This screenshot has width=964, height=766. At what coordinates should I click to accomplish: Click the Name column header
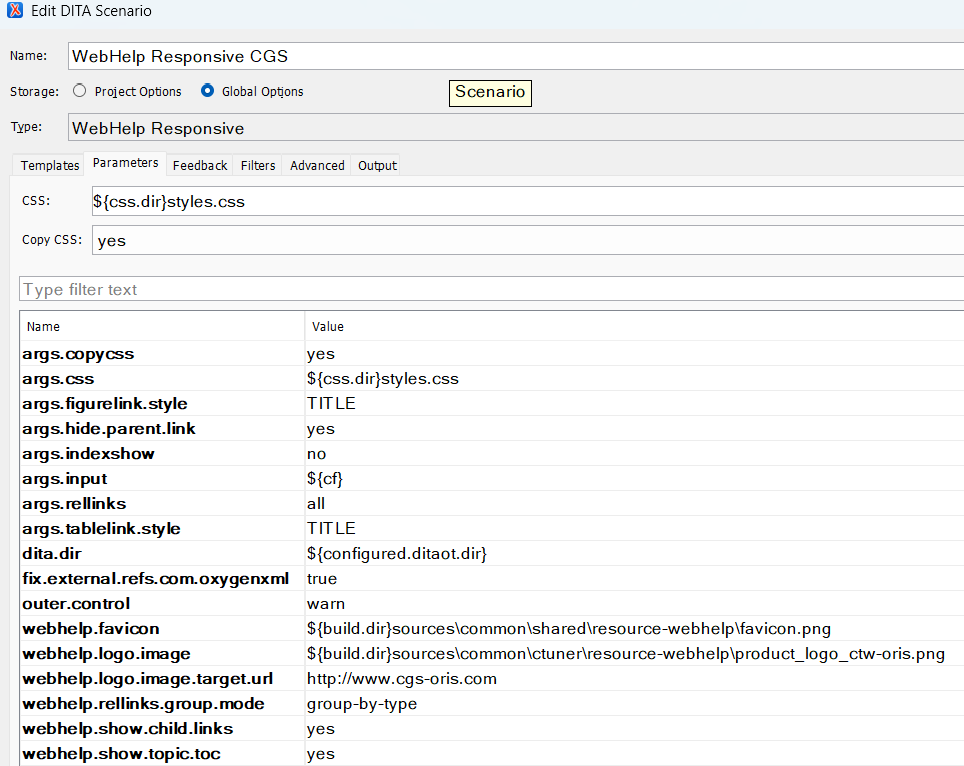(162, 326)
